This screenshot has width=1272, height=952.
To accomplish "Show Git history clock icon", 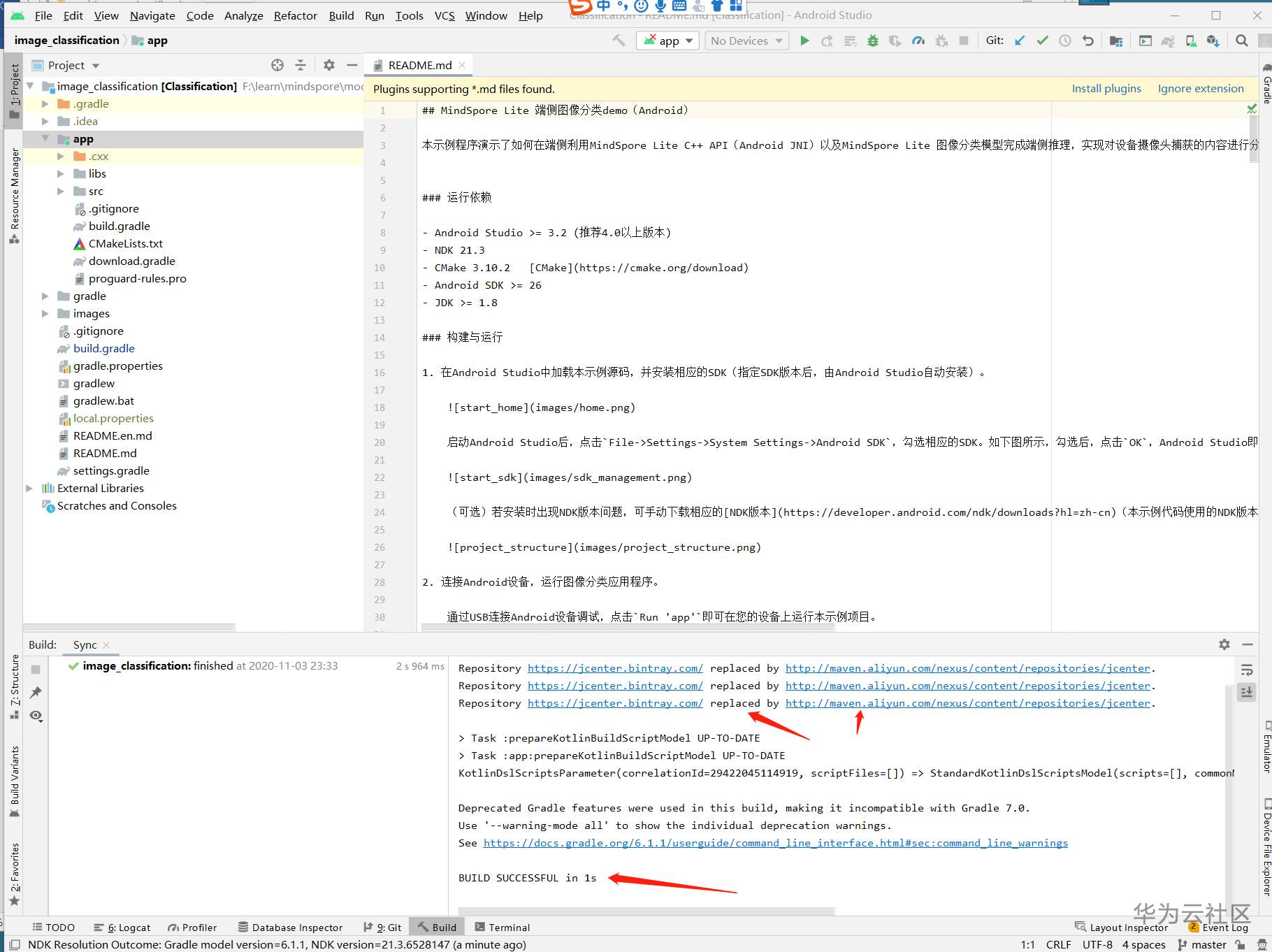I will coord(1065,41).
